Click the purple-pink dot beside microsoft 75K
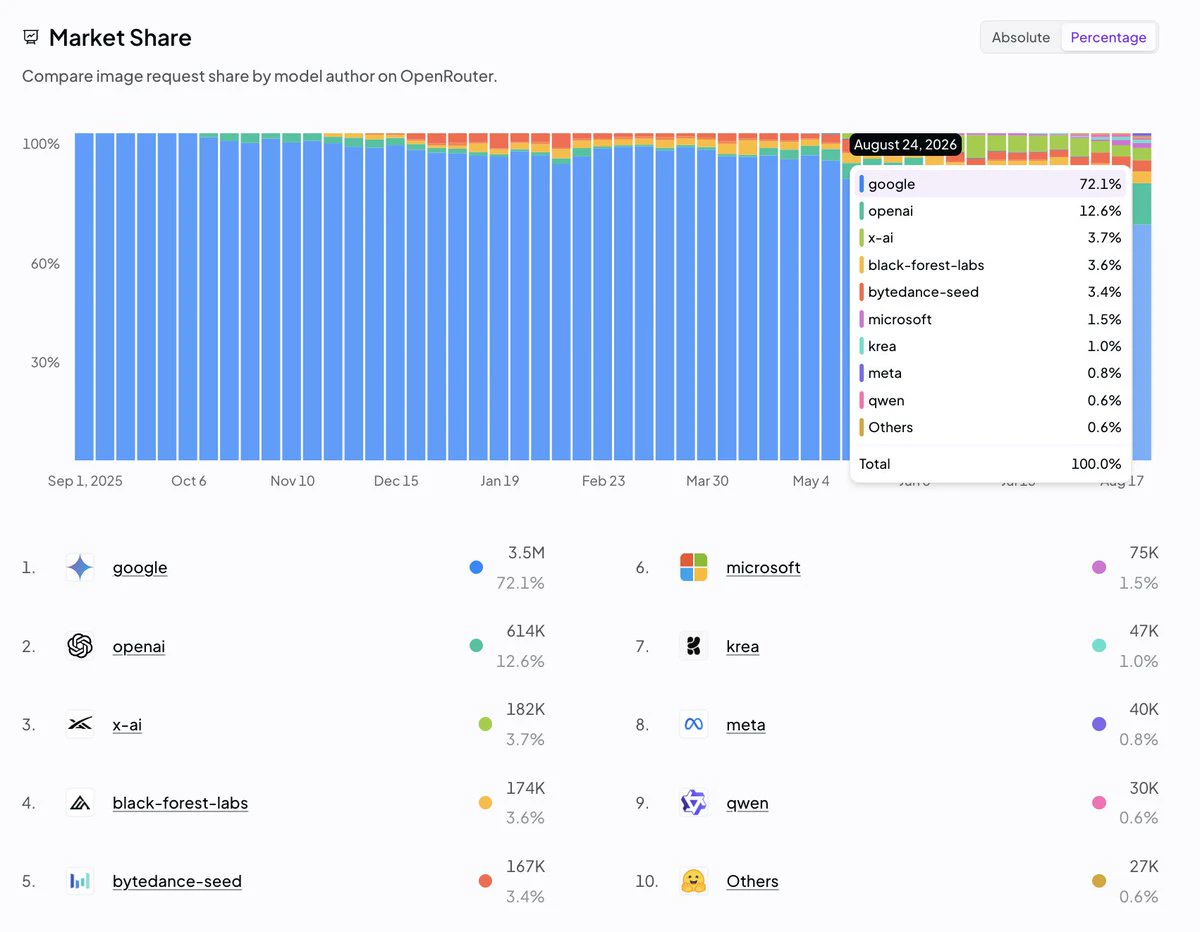The height and width of the screenshot is (932, 1200). pyautogui.click(x=1099, y=568)
